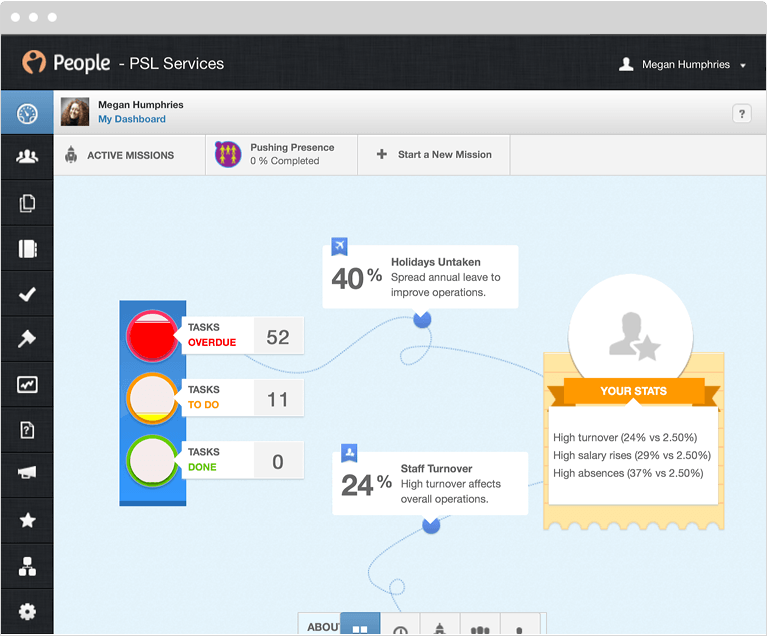Click the High turnover stat line

click(x=625, y=437)
